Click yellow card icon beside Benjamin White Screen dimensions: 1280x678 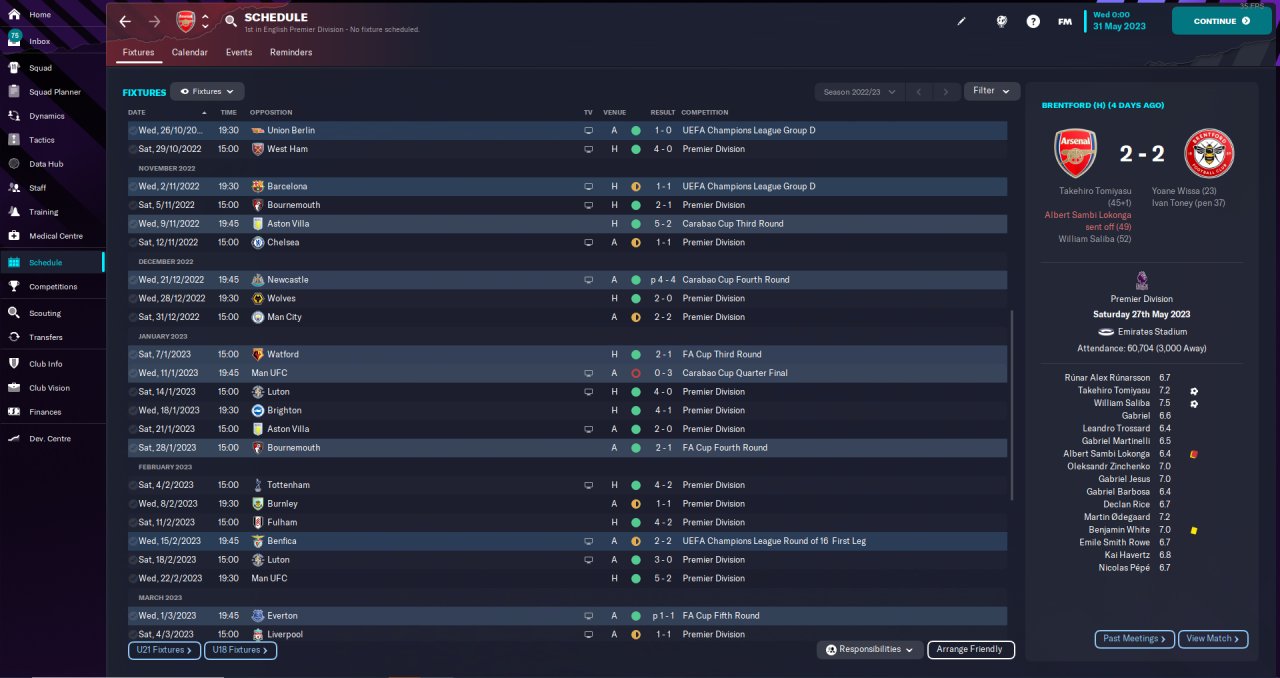(x=1194, y=530)
